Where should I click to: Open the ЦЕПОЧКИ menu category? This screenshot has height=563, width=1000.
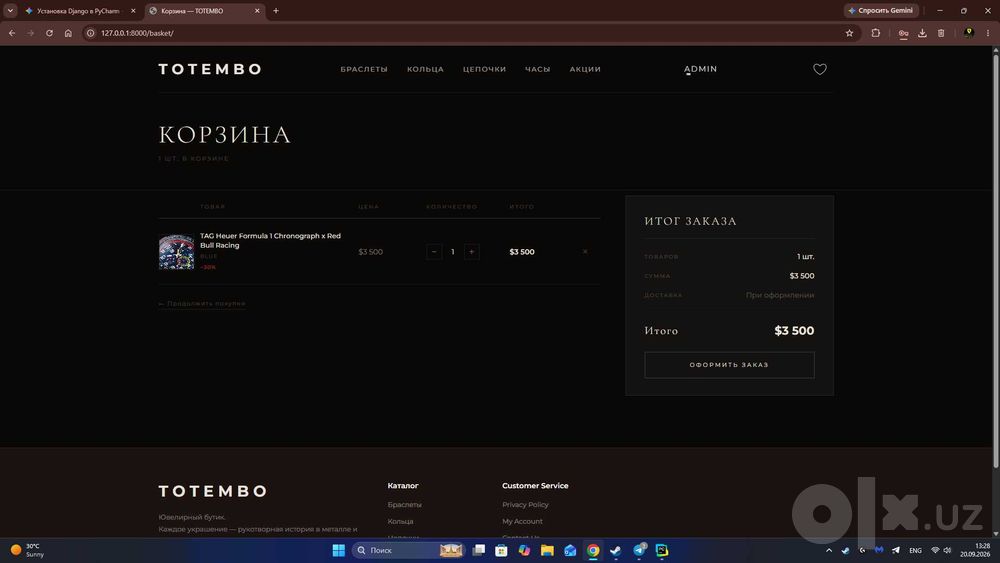click(x=484, y=69)
